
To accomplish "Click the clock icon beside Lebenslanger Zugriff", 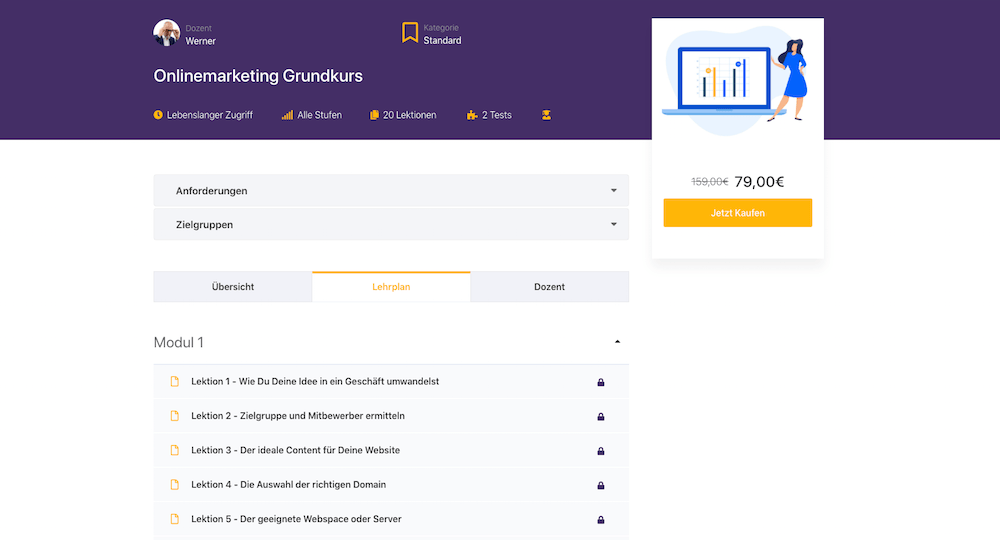I will tap(158, 115).
